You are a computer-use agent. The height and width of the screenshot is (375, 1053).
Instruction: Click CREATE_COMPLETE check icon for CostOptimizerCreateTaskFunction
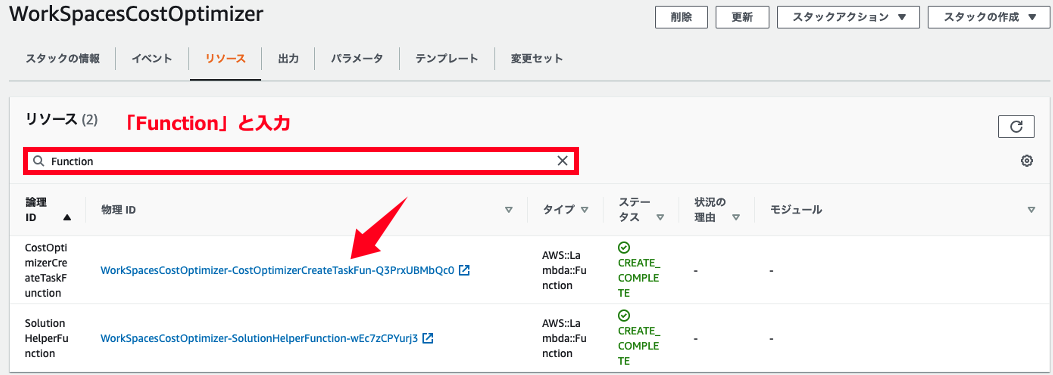[624, 247]
